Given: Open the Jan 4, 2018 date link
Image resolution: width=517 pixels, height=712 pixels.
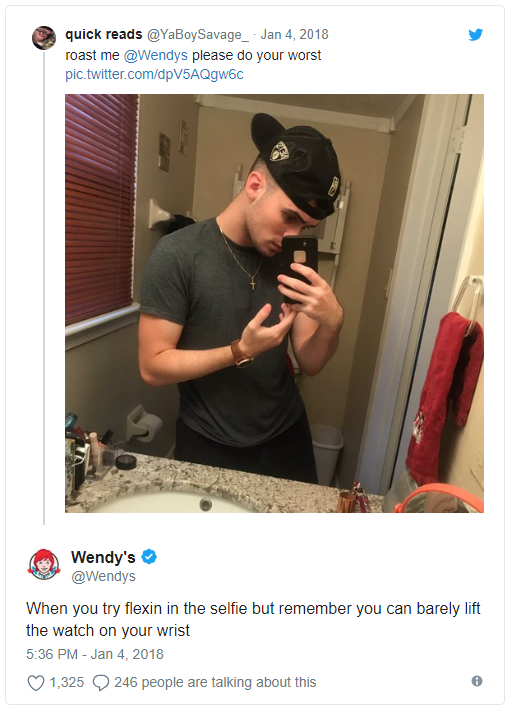Looking at the screenshot, I should pos(294,35).
